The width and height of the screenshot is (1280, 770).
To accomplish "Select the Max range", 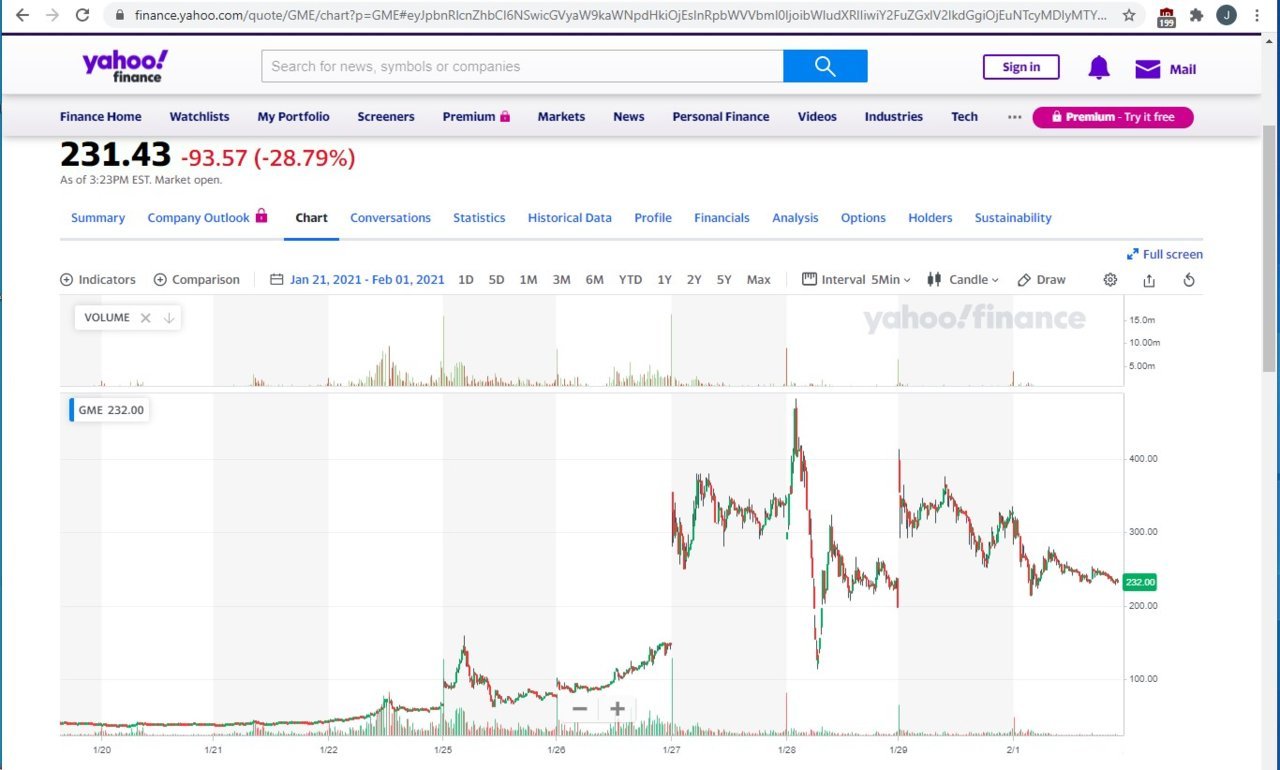I will click(759, 280).
